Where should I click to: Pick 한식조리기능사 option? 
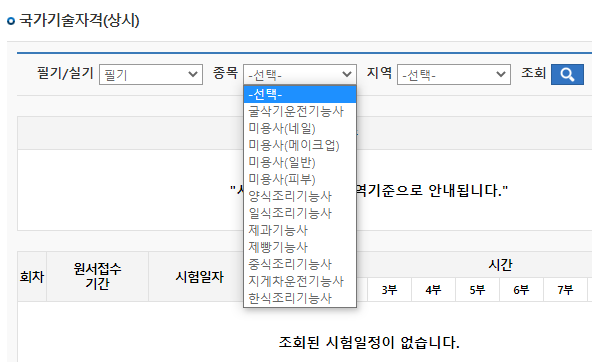[x=300, y=298]
